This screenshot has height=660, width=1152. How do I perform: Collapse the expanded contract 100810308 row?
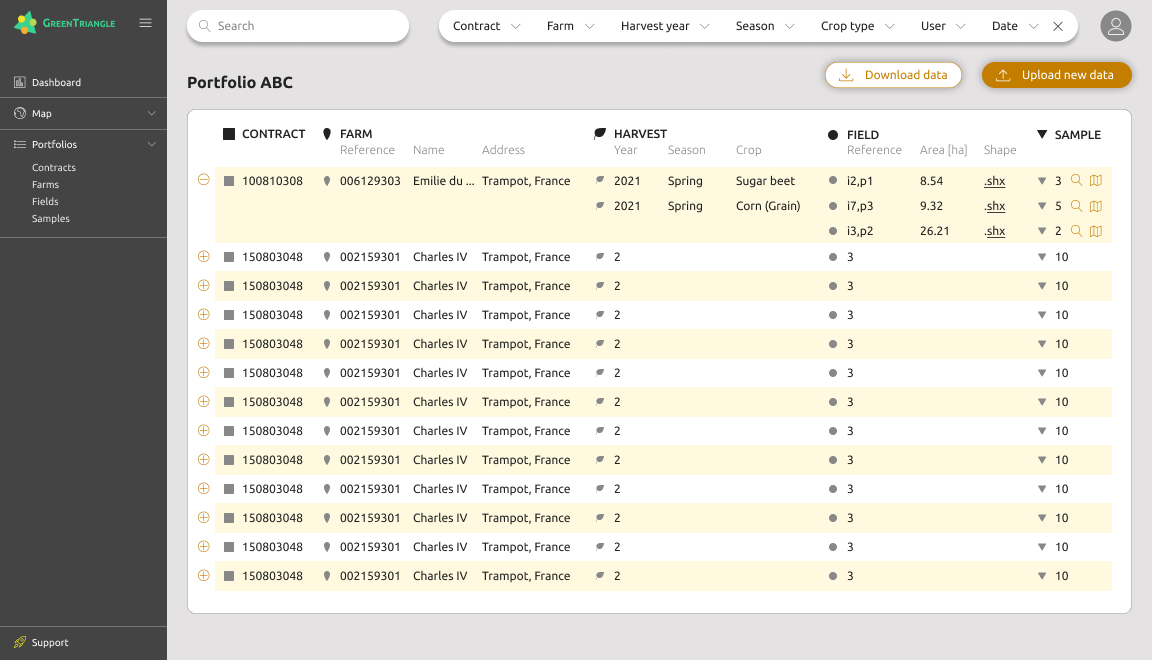pos(204,180)
